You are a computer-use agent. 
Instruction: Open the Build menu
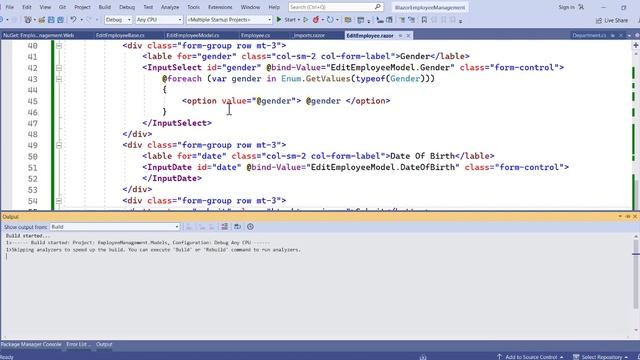click(104, 7)
